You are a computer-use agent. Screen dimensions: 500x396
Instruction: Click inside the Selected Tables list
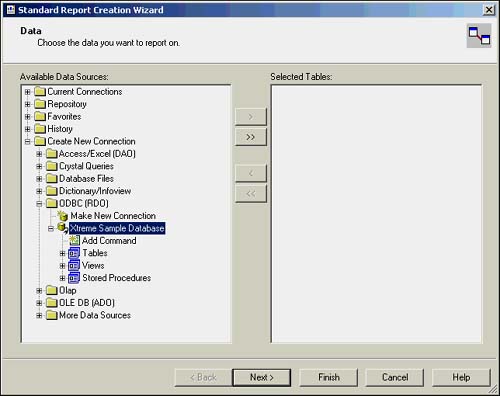click(376, 214)
